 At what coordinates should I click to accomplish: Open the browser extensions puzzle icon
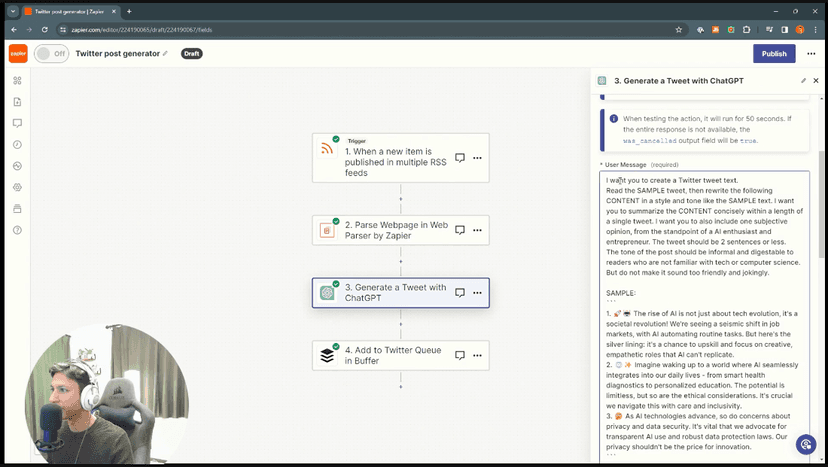pos(746,30)
